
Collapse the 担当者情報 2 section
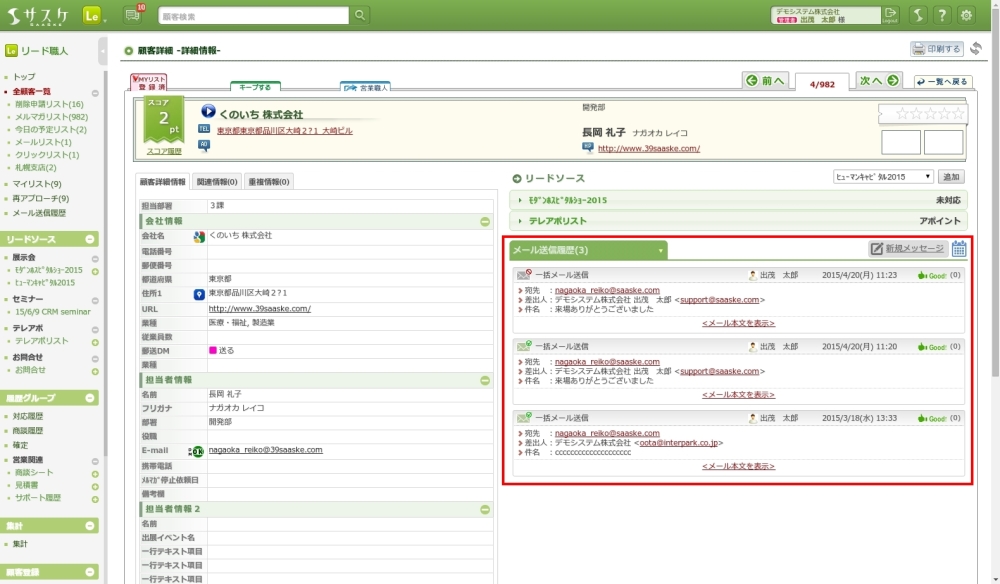tap(485, 510)
